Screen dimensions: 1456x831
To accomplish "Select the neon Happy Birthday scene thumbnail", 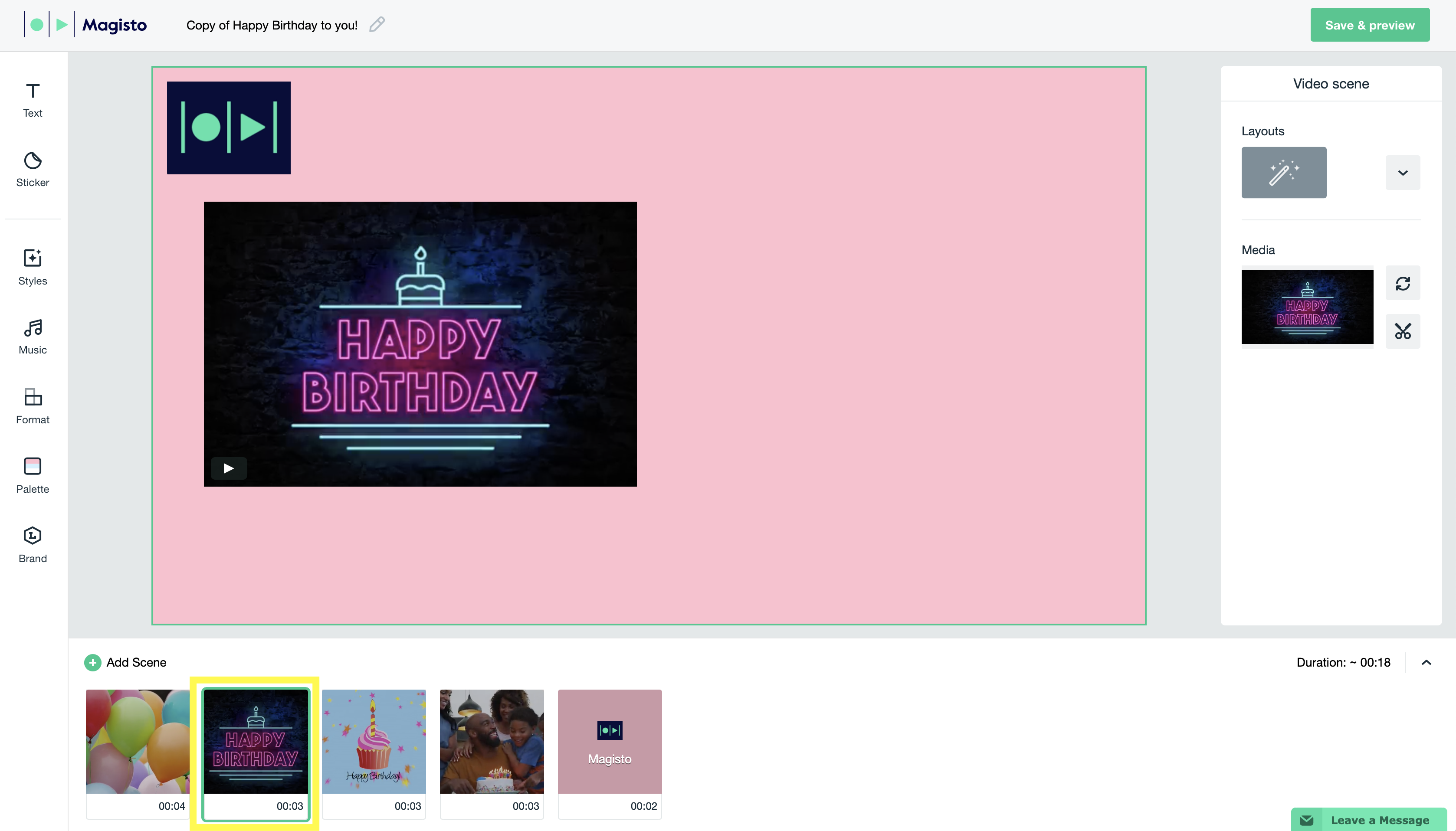I will pos(256,741).
